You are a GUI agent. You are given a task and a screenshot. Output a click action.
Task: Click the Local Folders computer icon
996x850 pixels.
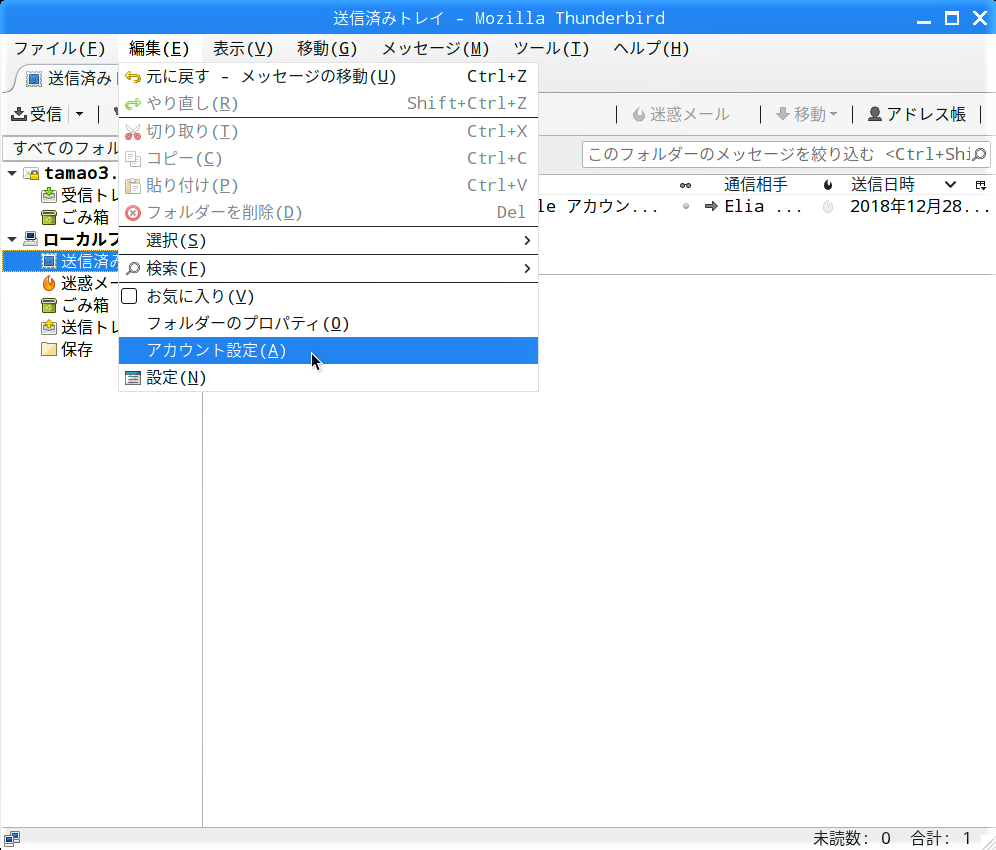coord(30,239)
